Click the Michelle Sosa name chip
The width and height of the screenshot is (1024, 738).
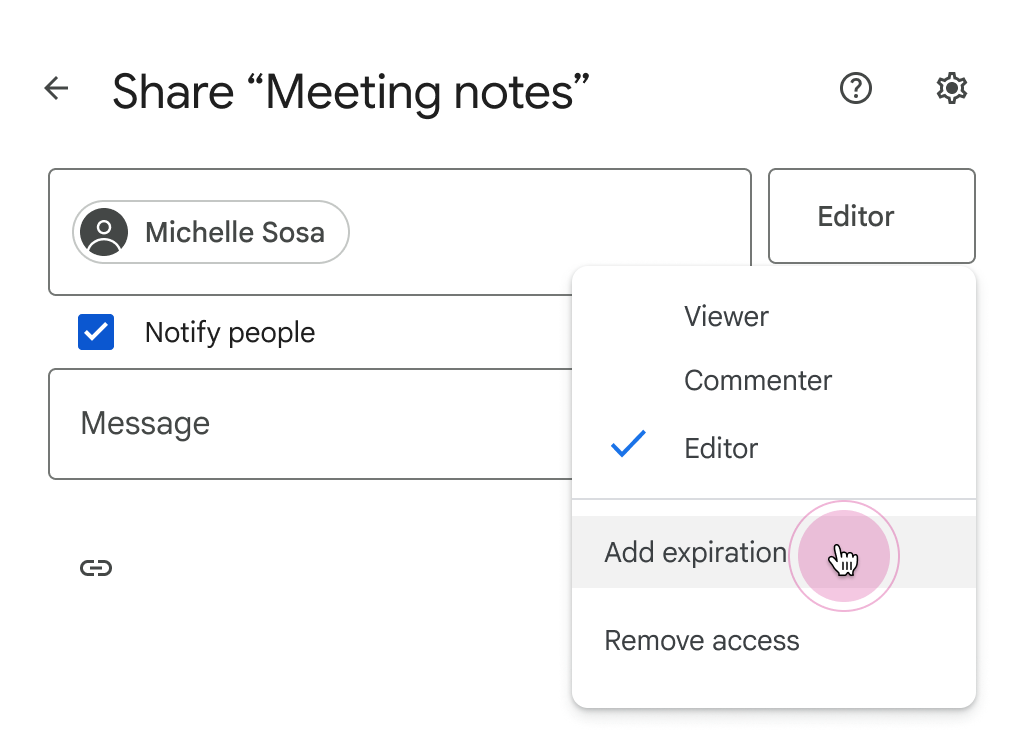pos(234,233)
